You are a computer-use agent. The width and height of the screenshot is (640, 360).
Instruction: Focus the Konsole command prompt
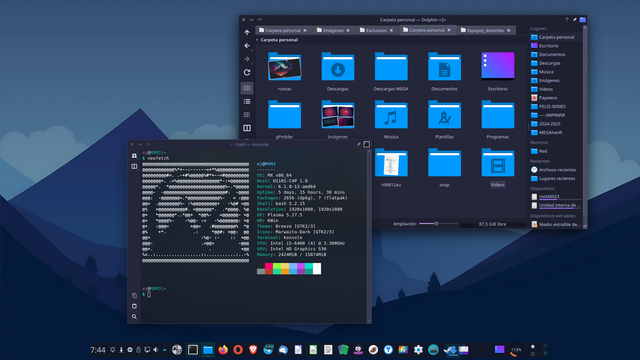(x=149, y=294)
